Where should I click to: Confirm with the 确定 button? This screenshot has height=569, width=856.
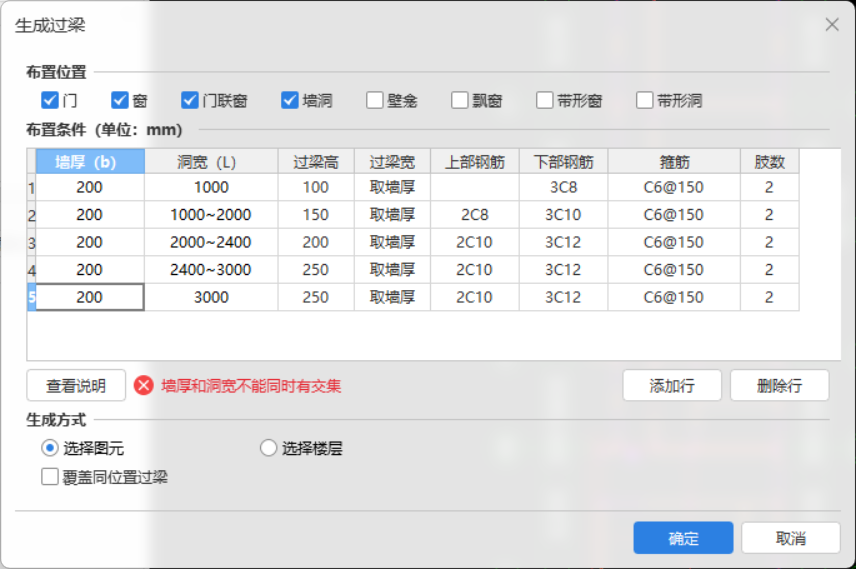(x=683, y=538)
